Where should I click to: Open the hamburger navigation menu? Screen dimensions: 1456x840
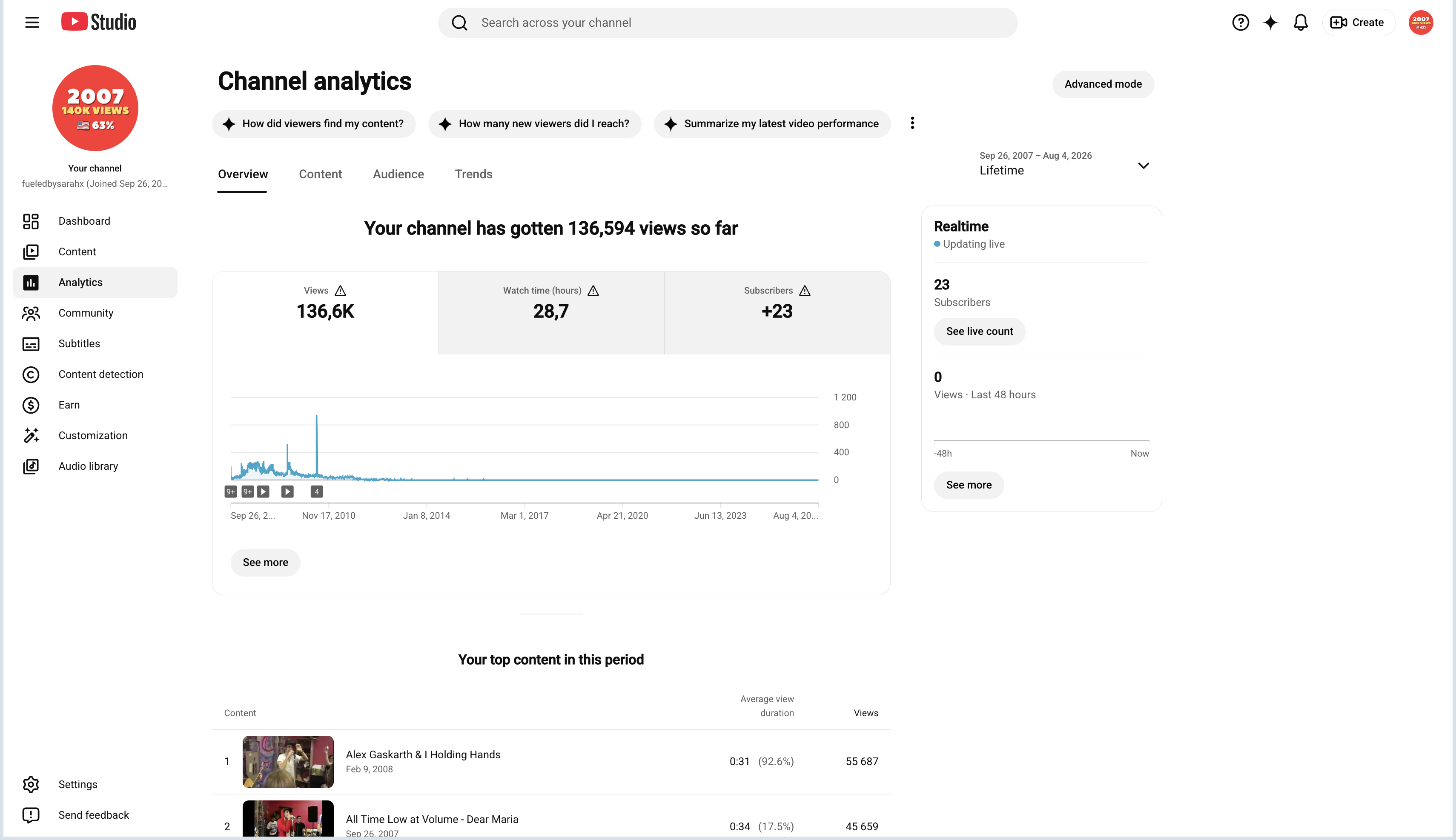(32, 23)
